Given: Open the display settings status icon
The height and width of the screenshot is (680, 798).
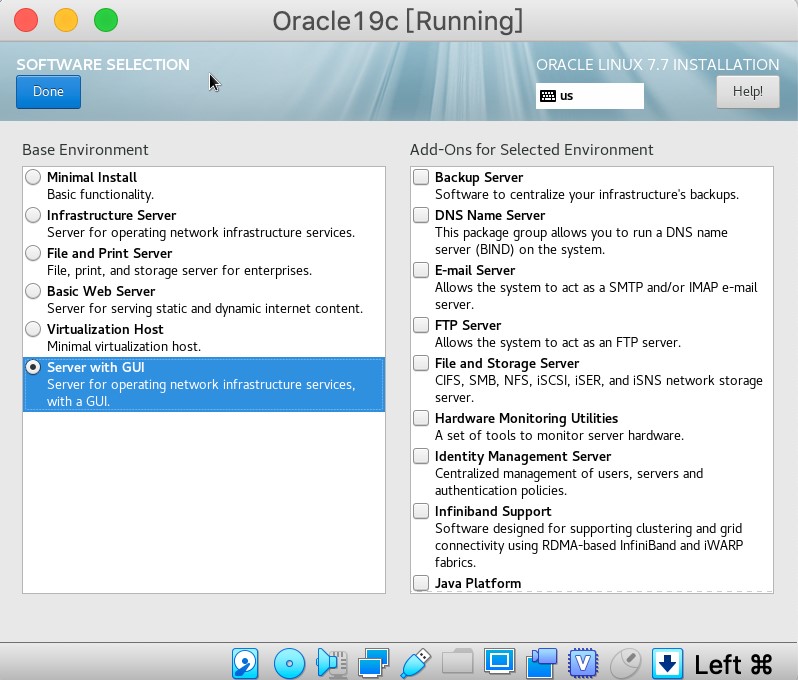Looking at the screenshot, I should [499, 662].
